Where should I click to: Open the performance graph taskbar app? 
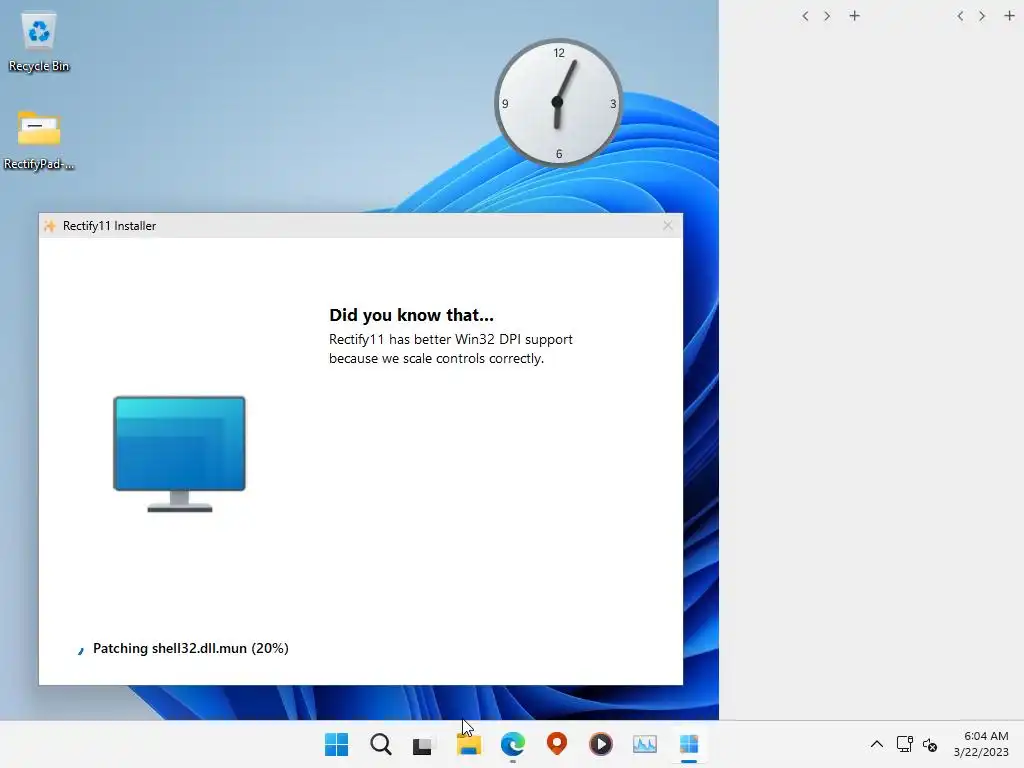(x=645, y=744)
